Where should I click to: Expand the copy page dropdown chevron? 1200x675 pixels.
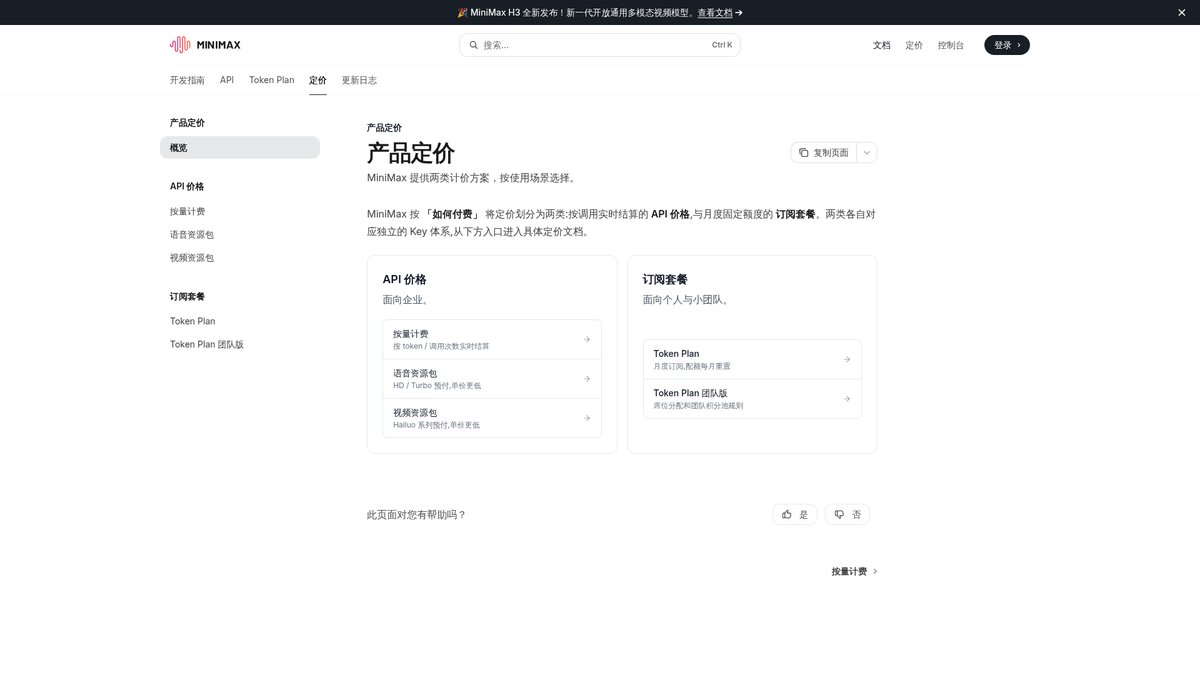pyautogui.click(x=867, y=153)
